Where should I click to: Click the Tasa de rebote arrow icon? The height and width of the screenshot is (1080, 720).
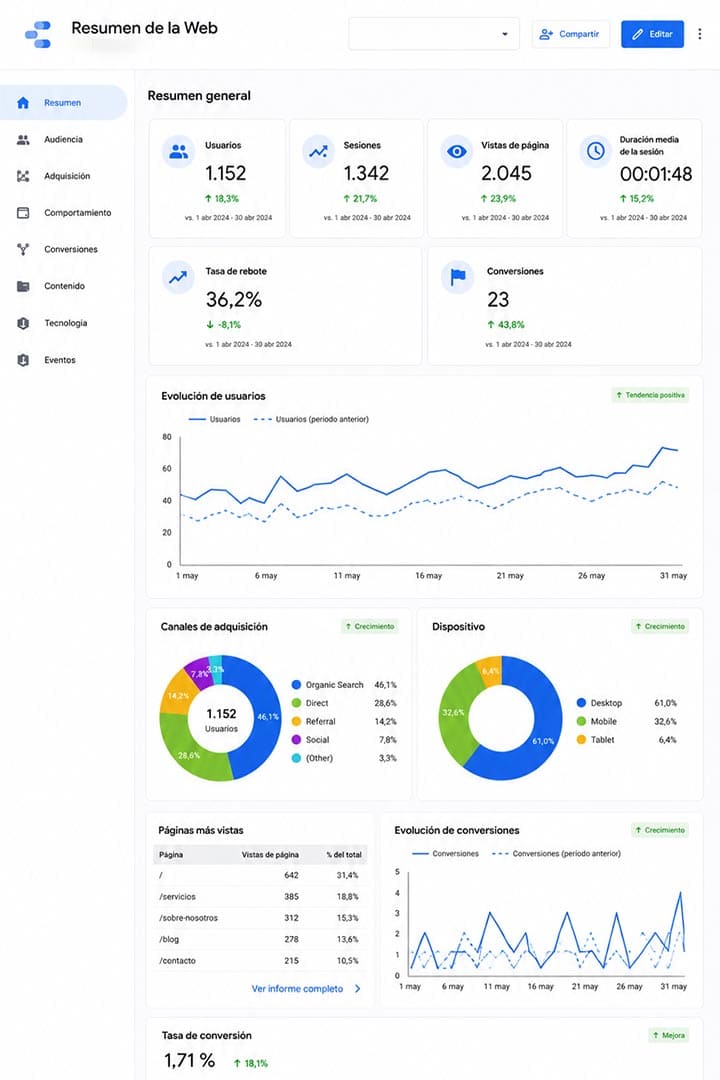(178, 278)
